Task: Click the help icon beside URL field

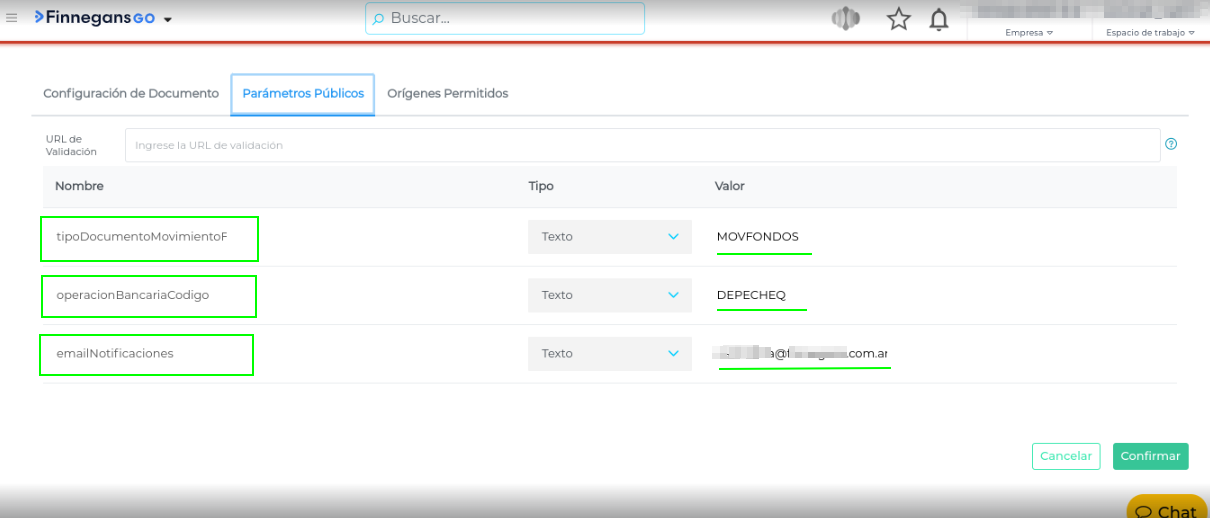Action: [x=1171, y=144]
